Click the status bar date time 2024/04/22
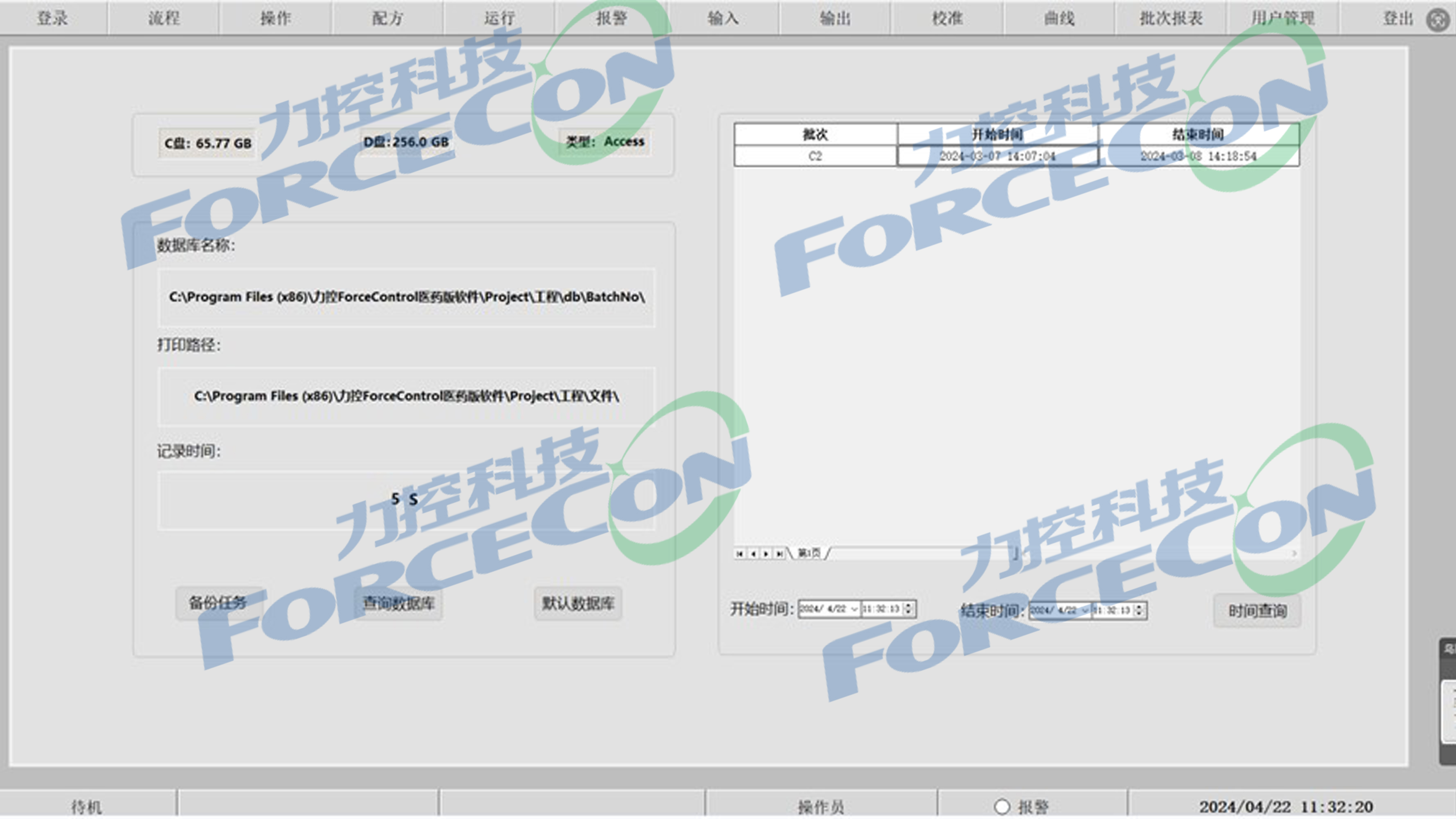 tap(1286, 807)
